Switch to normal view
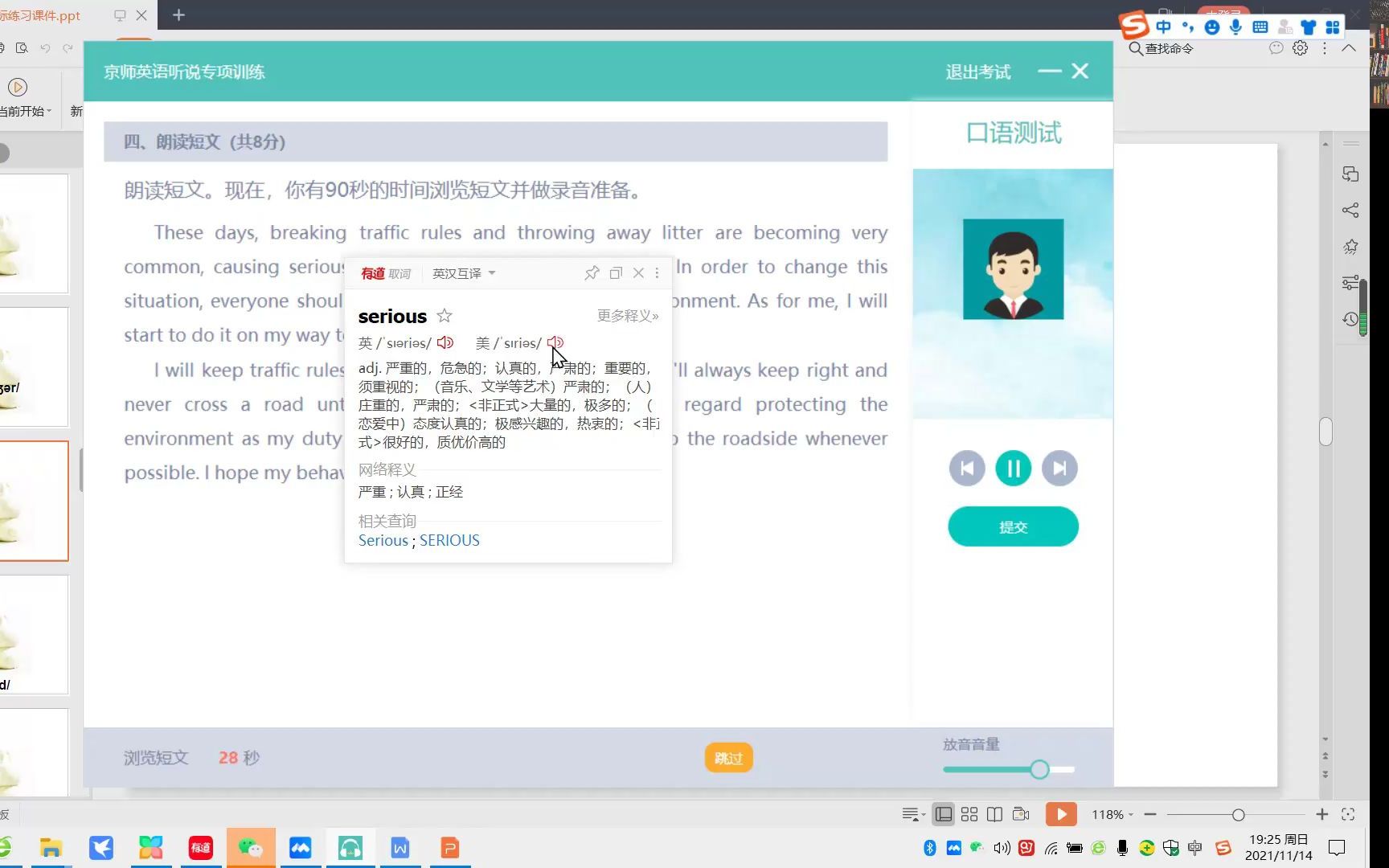Screen dimensions: 1389x868 point(944,814)
